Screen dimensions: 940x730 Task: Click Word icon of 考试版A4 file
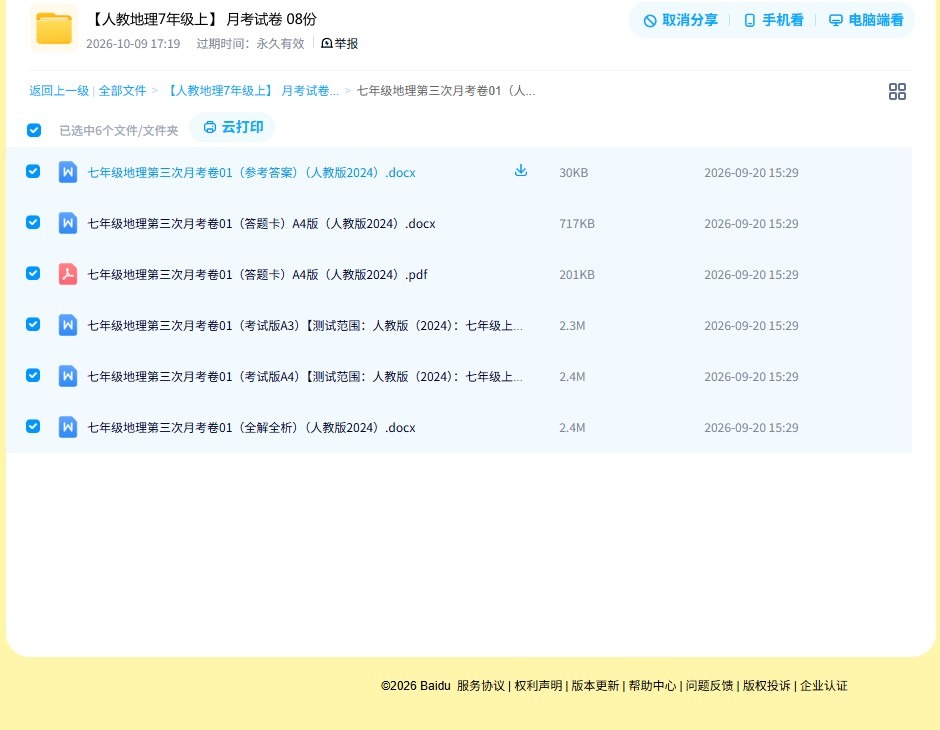coord(68,376)
